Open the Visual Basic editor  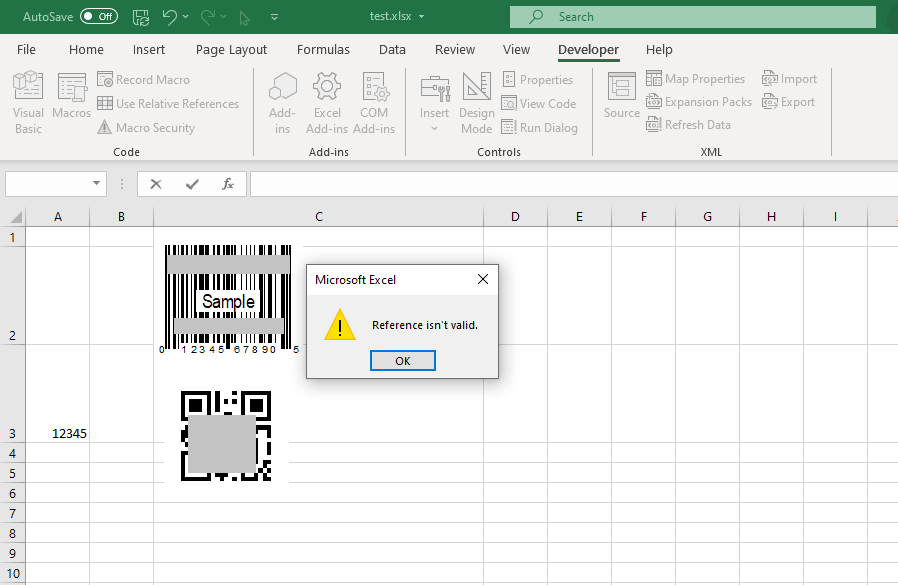(x=28, y=103)
